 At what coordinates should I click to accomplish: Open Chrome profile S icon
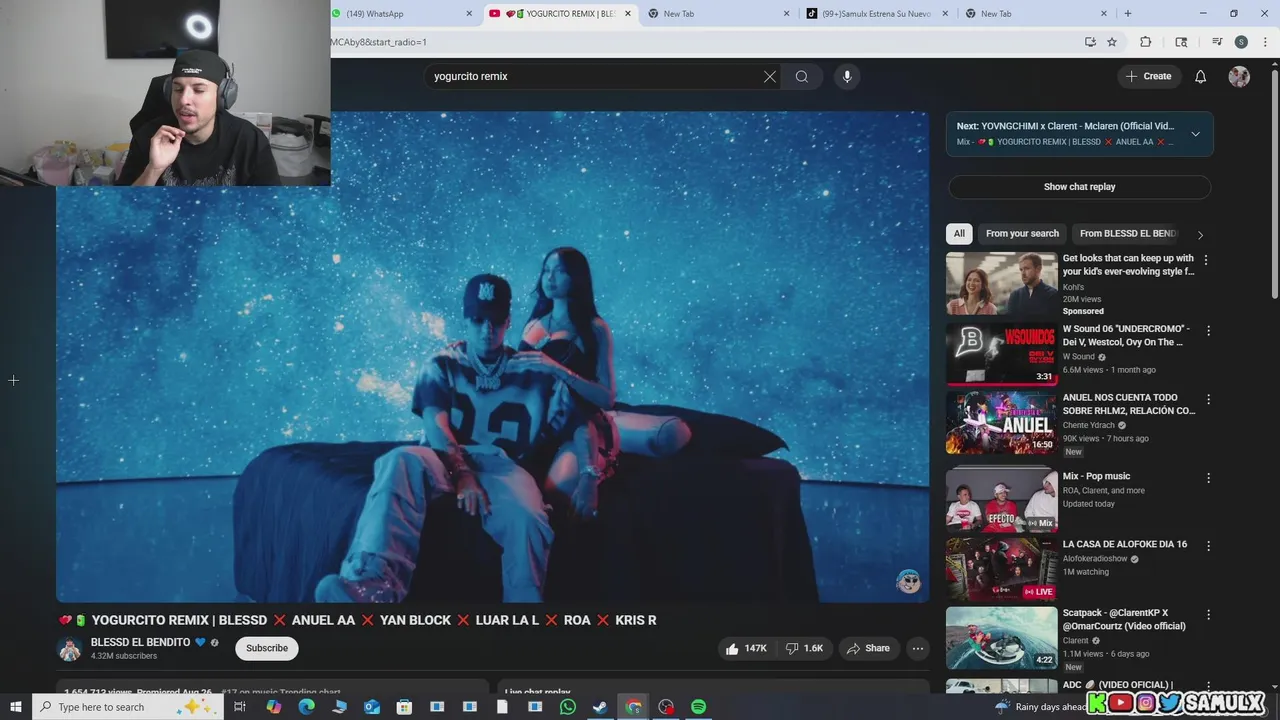coord(1241,42)
